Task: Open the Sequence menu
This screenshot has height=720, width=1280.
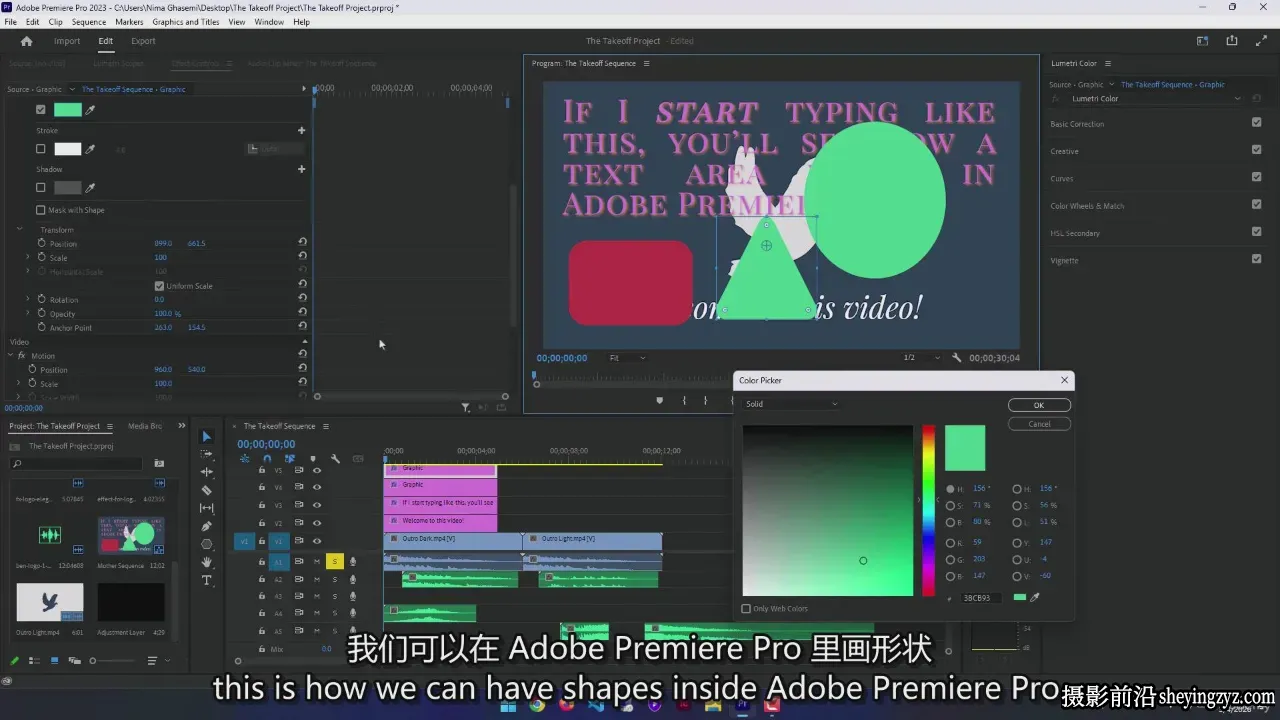Action: [x=89, y=22]
